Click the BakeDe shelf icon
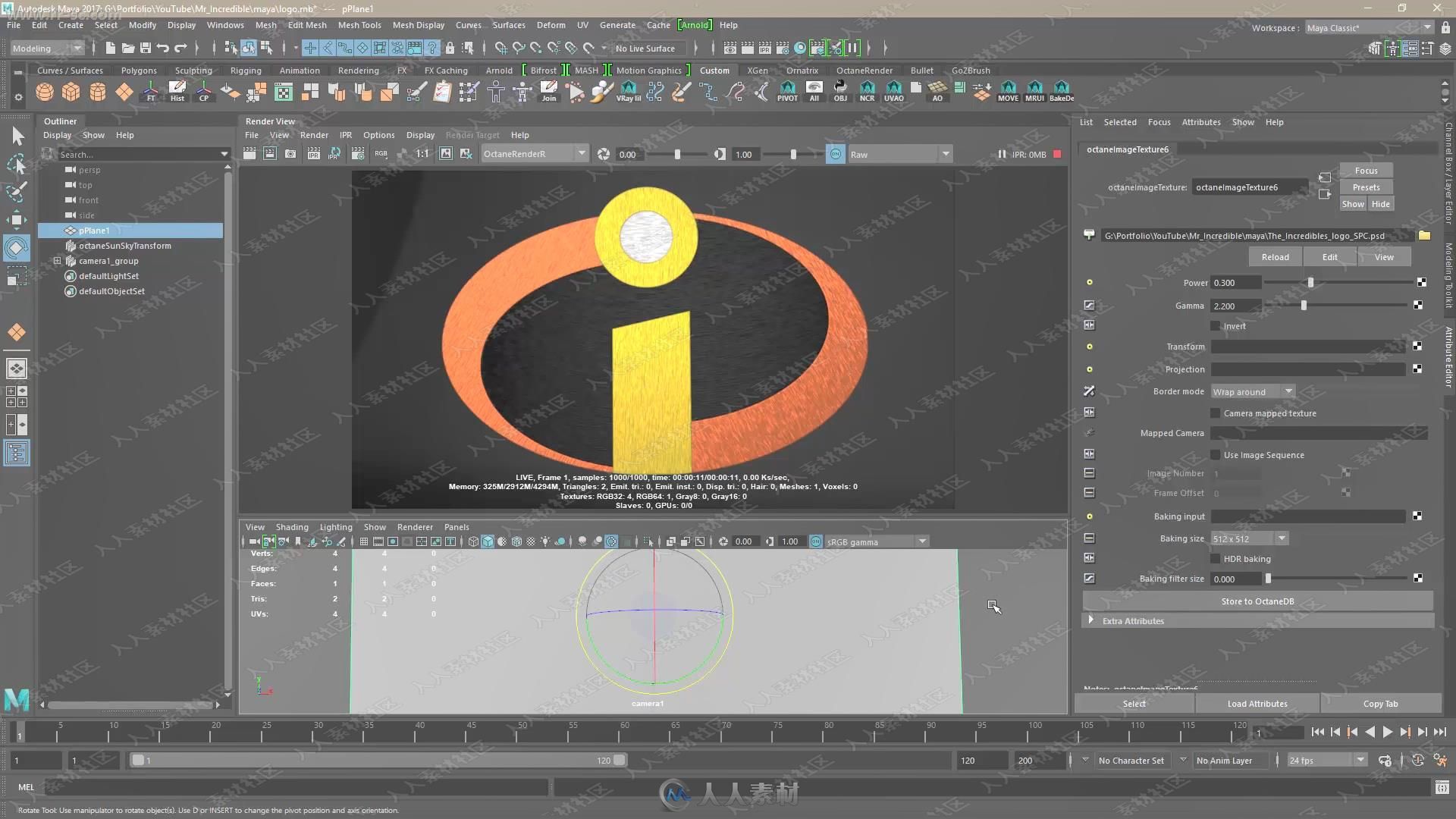Viewport: 1456px width, 819px height. pyautogui.click(x=1061, y=92)
